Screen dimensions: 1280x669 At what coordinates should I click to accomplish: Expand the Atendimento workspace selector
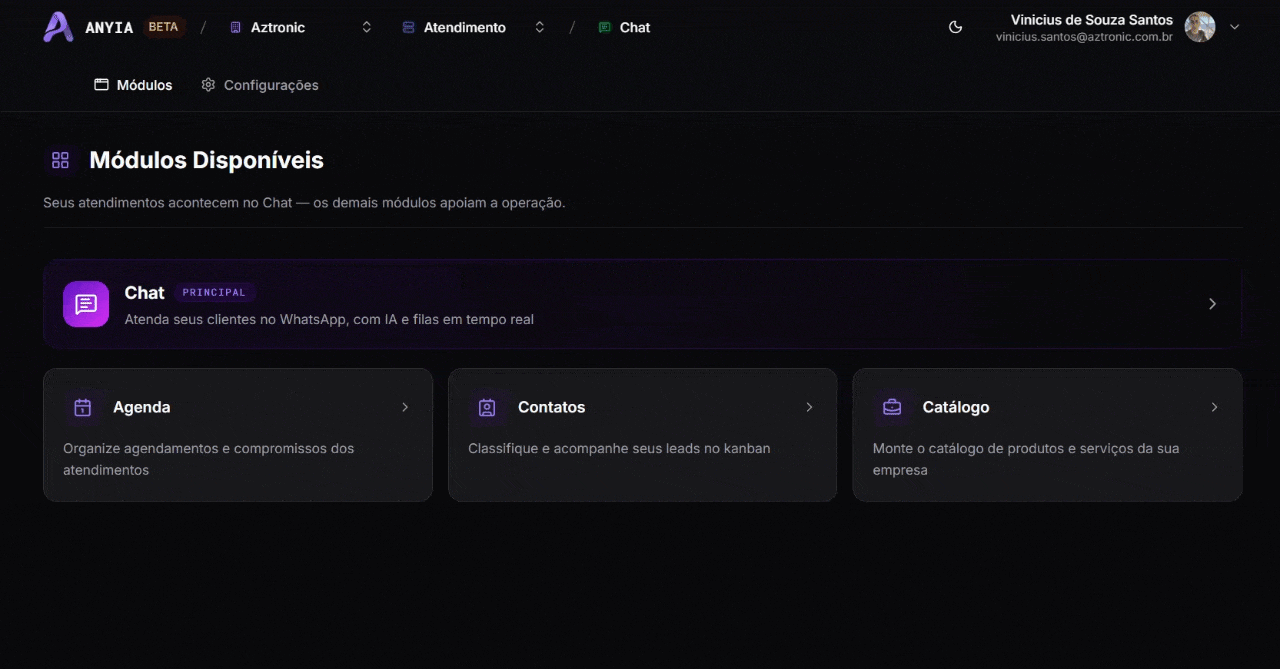[x=473, y=27]
